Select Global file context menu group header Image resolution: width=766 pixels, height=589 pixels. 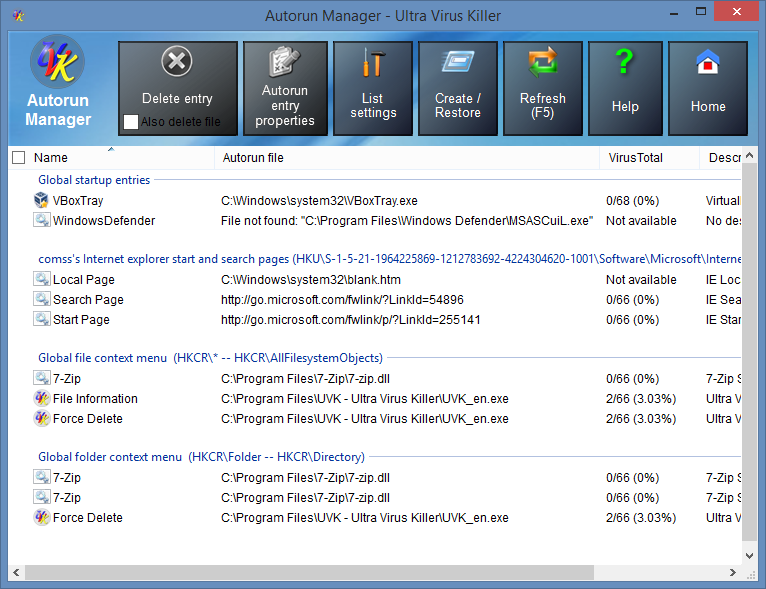[x=210, y=358]
